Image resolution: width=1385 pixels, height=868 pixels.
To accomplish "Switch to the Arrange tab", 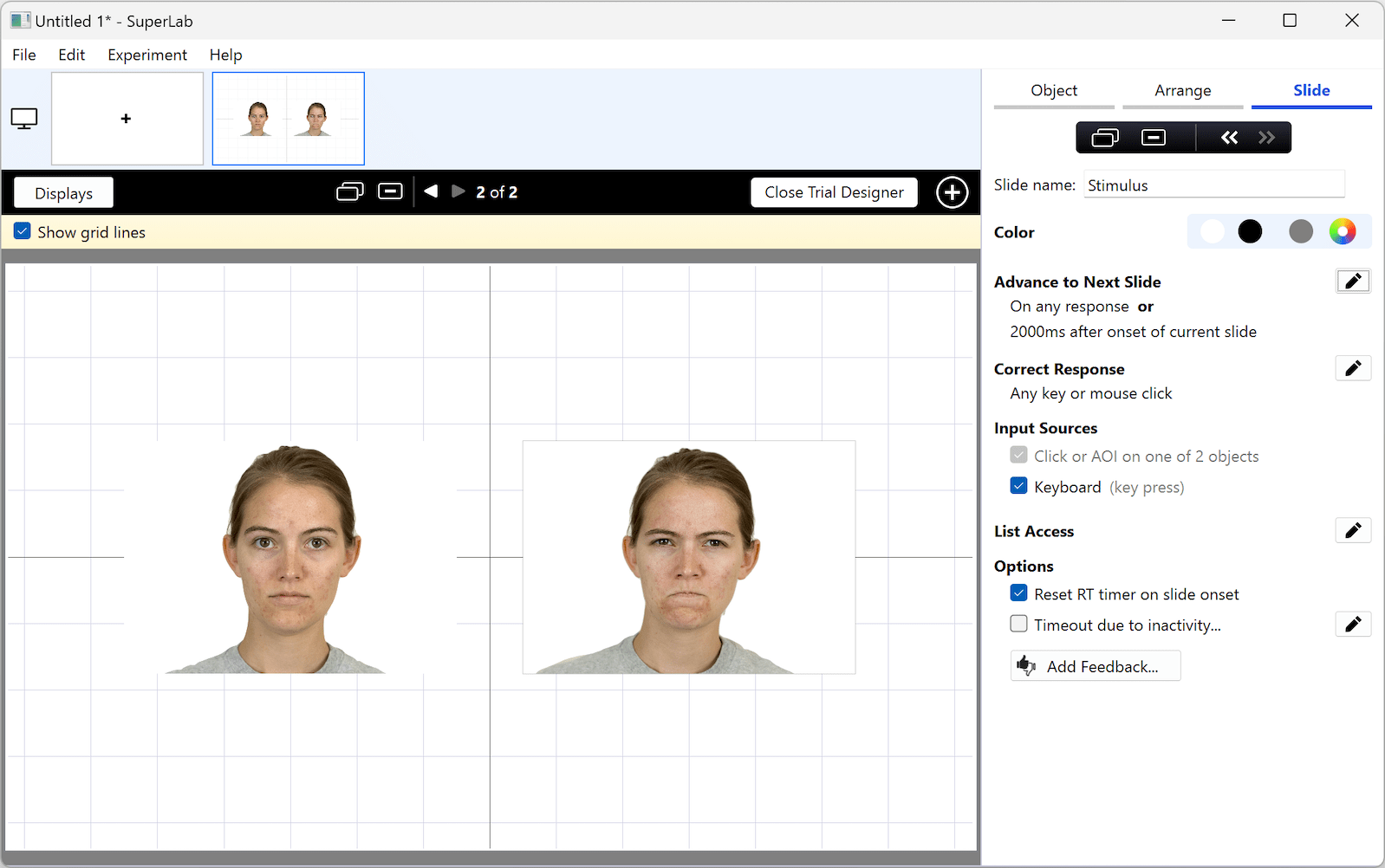I will 1182,91.
